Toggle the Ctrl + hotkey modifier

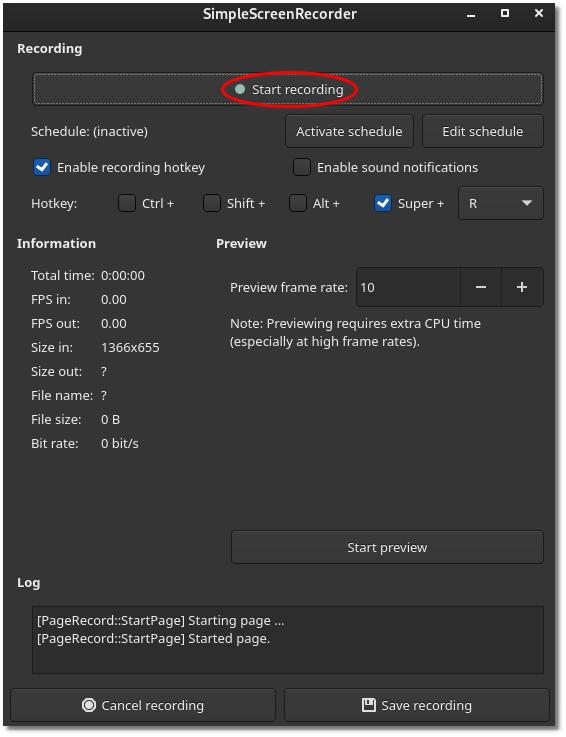point(126,203)
